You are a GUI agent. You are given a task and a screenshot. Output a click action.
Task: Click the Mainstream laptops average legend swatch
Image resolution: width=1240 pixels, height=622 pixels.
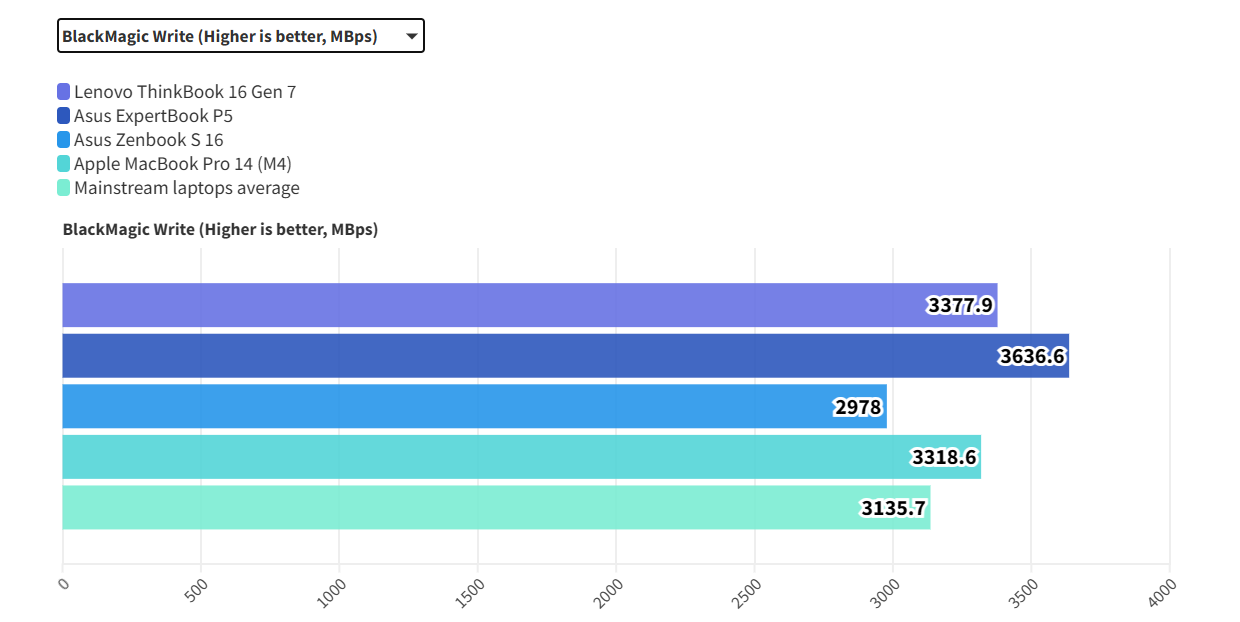[x=64, y=188]
